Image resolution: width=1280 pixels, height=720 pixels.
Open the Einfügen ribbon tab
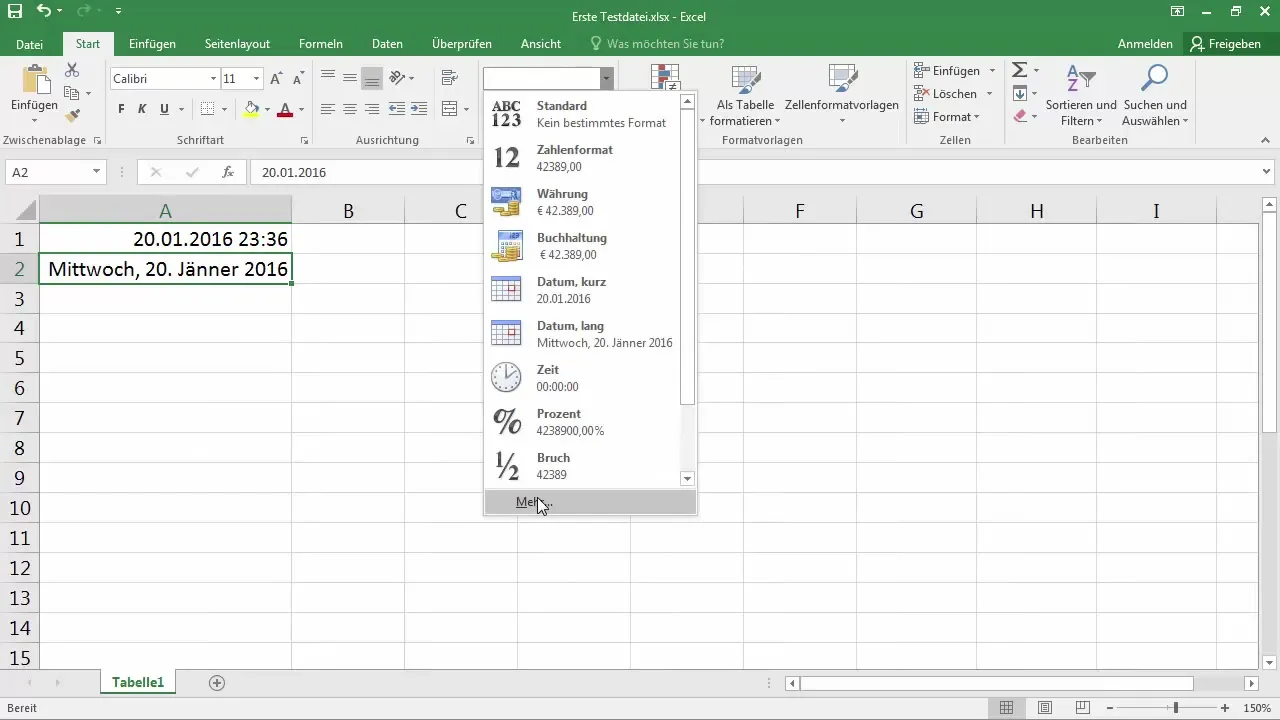tap(153, 44)
